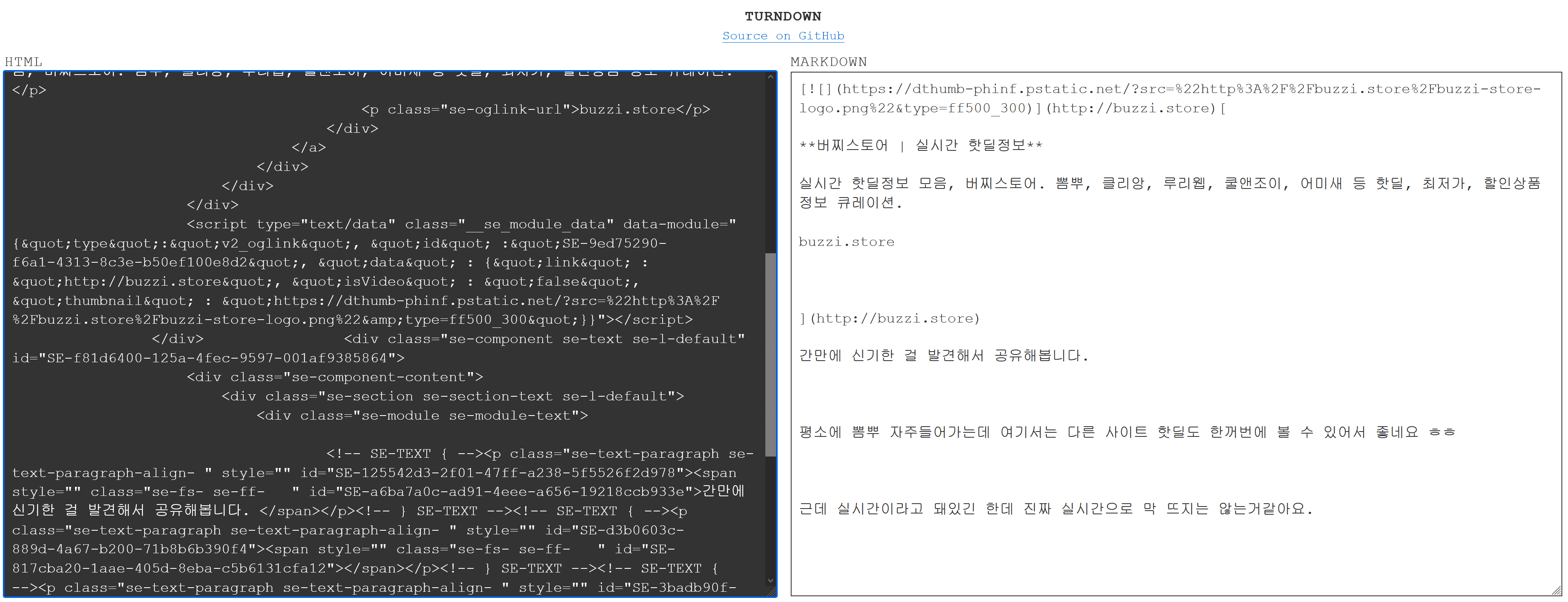
Task: Click the TURNDOWN page heading
Action: click(x=783, y=16)
